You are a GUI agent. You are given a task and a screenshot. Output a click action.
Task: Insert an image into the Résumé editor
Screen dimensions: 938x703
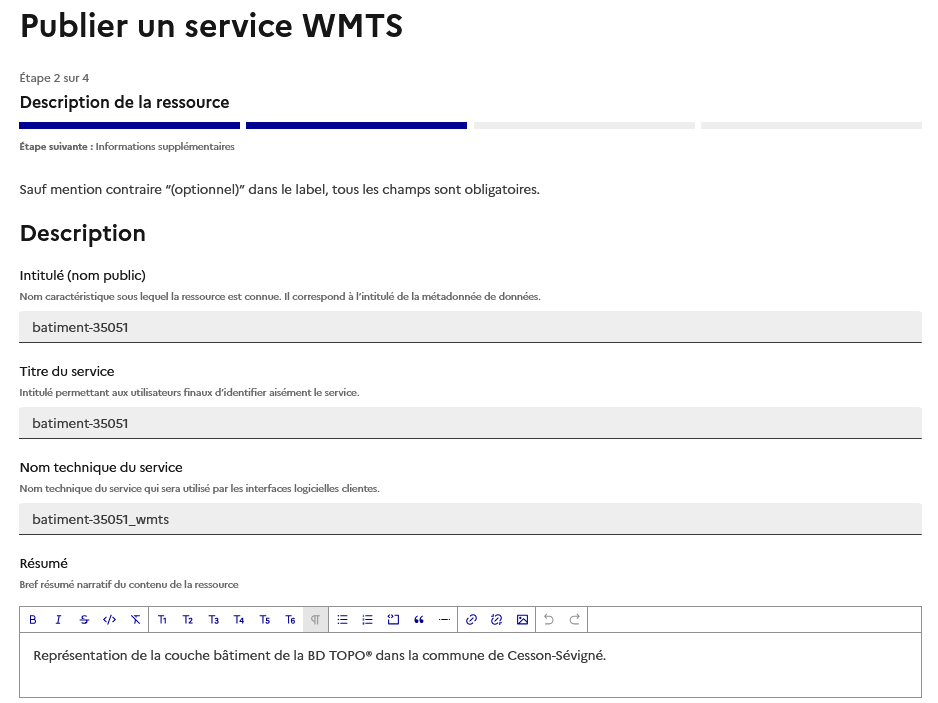[x=521, y=619]
